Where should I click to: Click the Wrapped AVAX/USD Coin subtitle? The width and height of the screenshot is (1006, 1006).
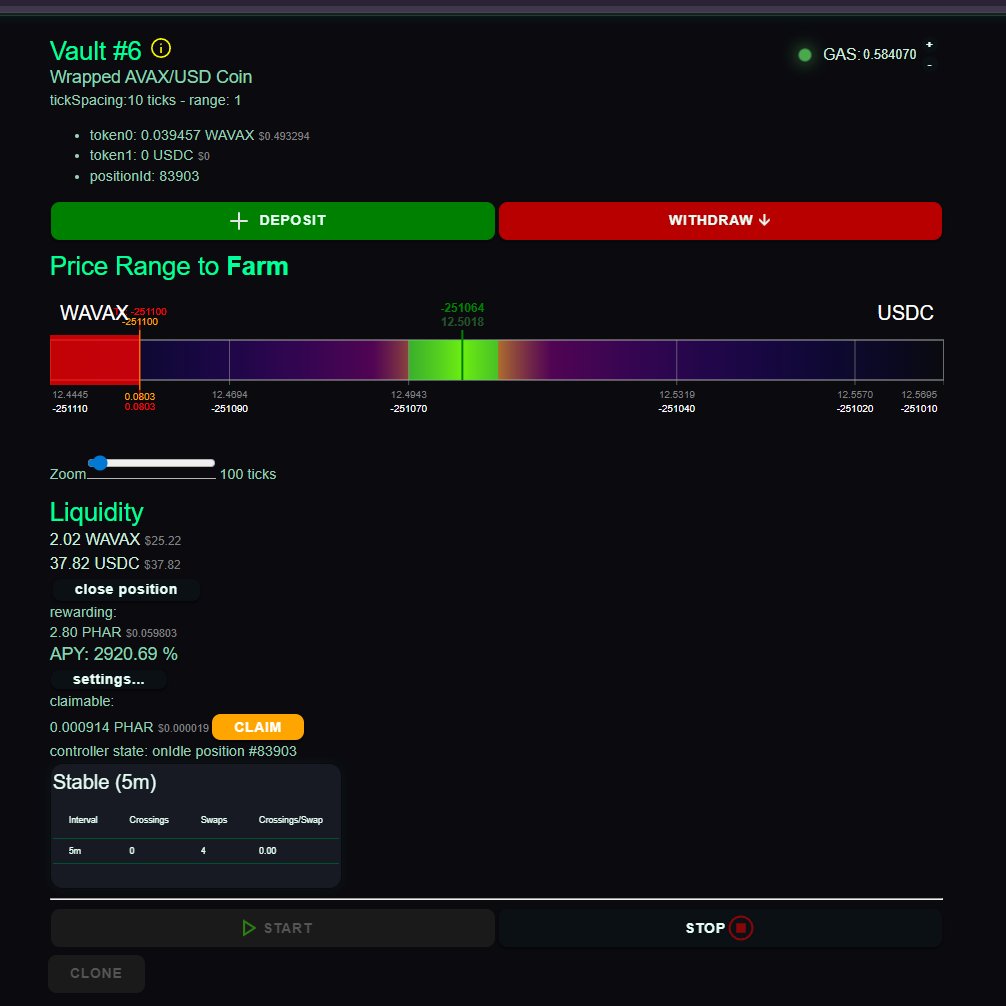pos(151,77)
